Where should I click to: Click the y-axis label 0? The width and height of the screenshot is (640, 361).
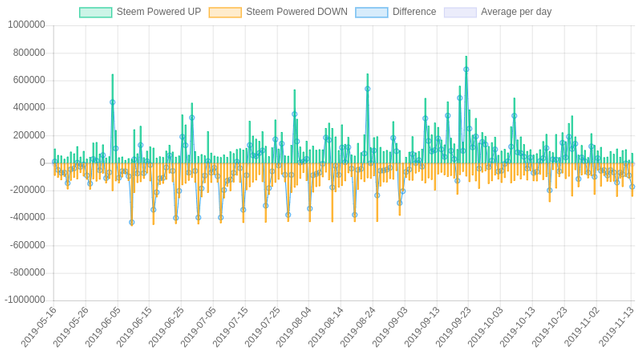42,163
